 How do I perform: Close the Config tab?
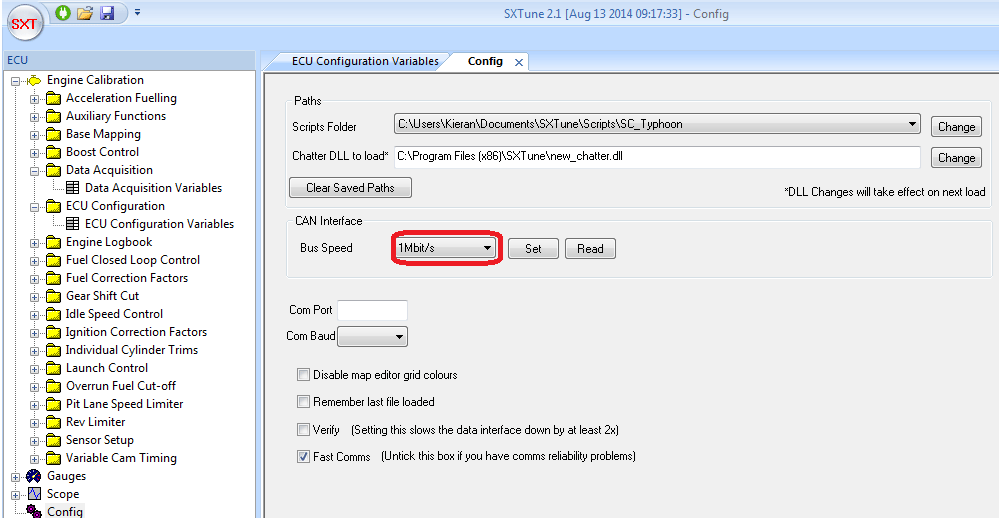[x=519, y=62]
